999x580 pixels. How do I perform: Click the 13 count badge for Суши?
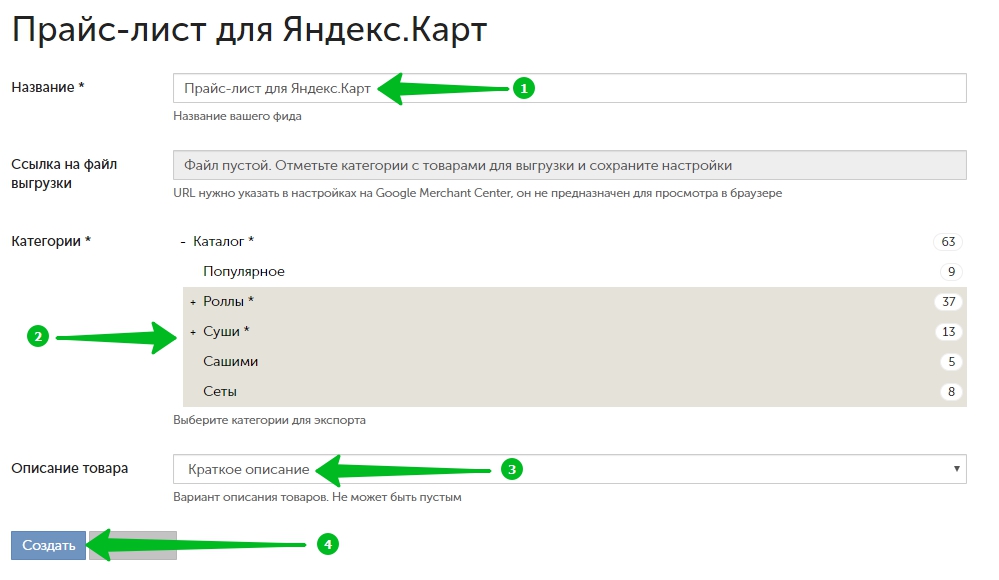pos(948,332)
